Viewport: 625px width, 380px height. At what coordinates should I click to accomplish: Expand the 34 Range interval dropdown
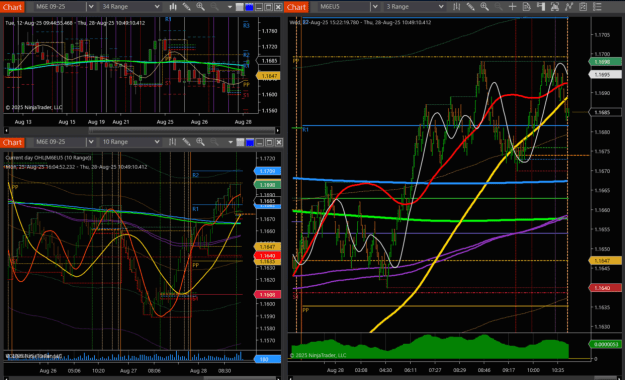coord(157,7)
